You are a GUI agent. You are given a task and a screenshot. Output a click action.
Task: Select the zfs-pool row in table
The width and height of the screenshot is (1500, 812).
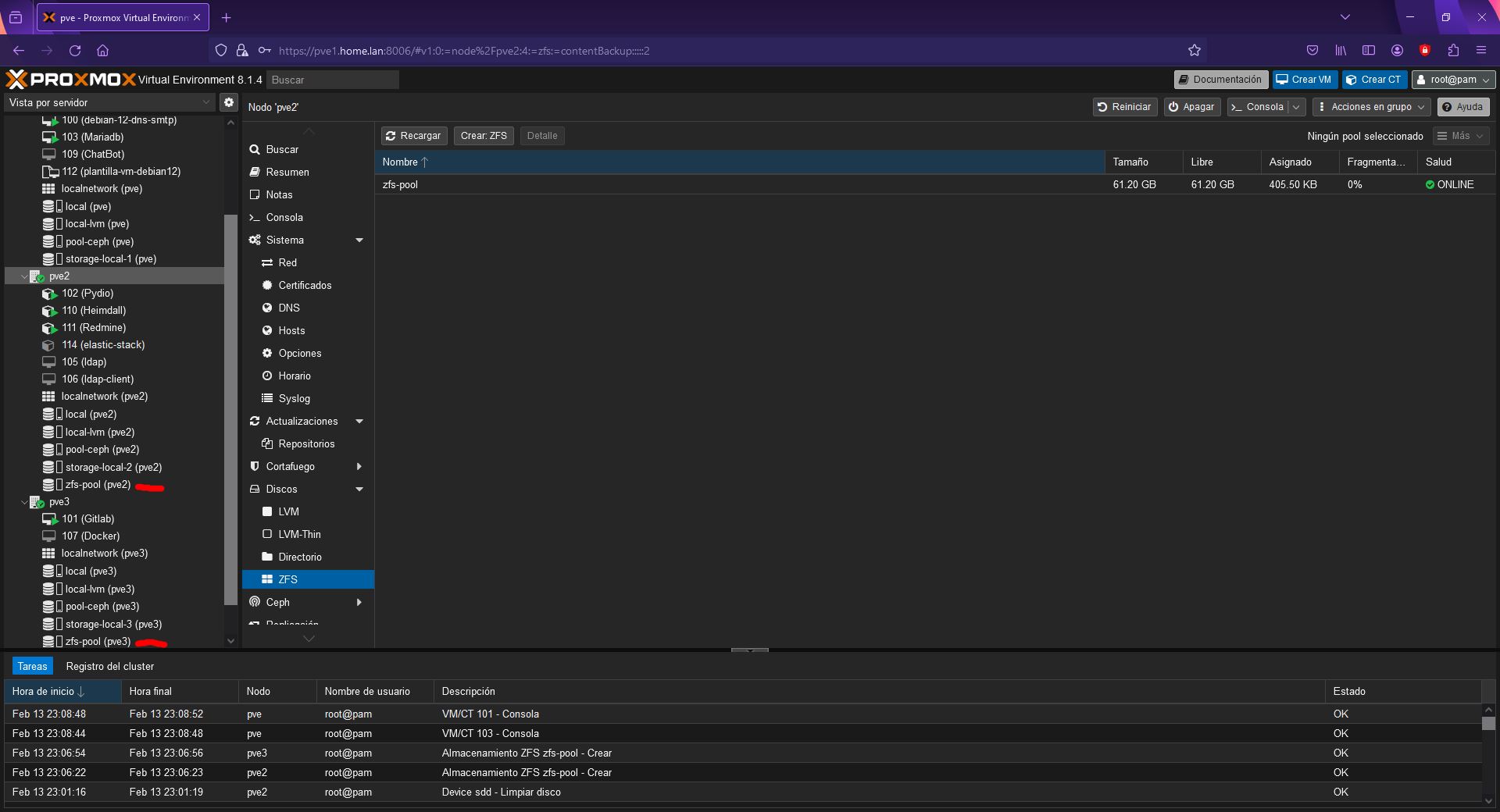coord(934,184)
